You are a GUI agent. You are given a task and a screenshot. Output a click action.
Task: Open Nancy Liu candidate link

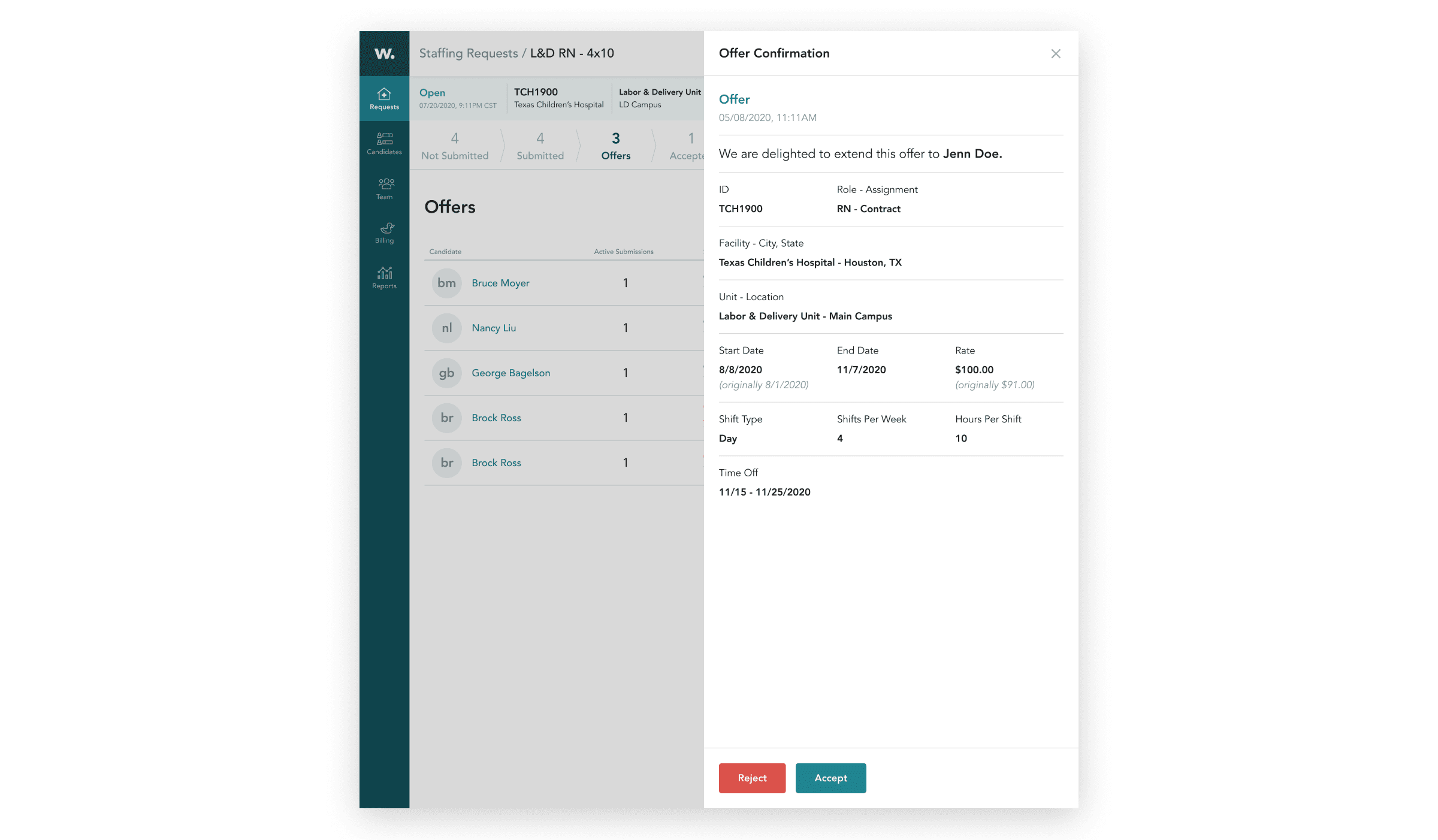tap(494, 328)
